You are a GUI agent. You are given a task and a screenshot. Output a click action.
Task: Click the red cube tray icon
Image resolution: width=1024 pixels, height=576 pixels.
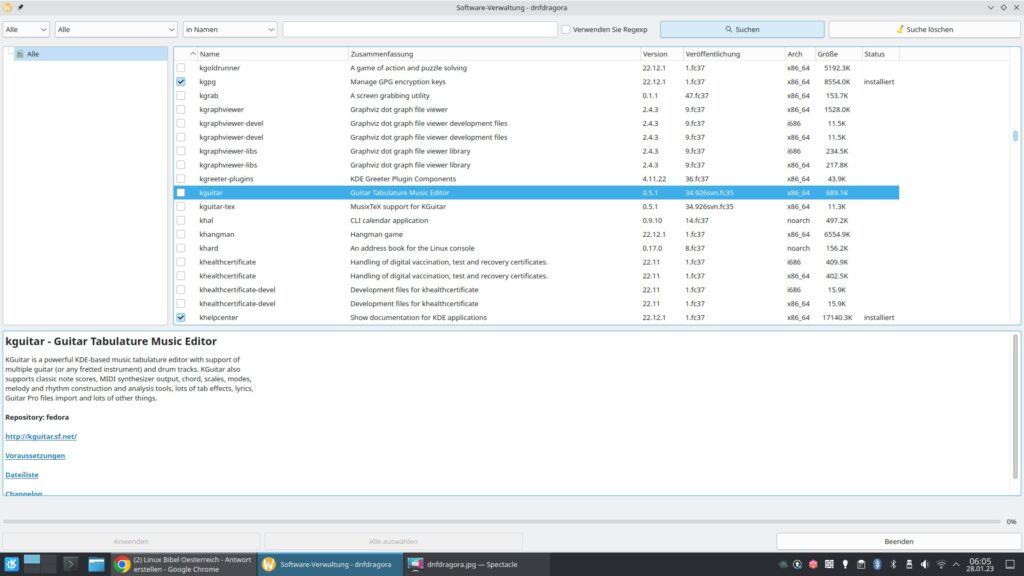point(813,564)
